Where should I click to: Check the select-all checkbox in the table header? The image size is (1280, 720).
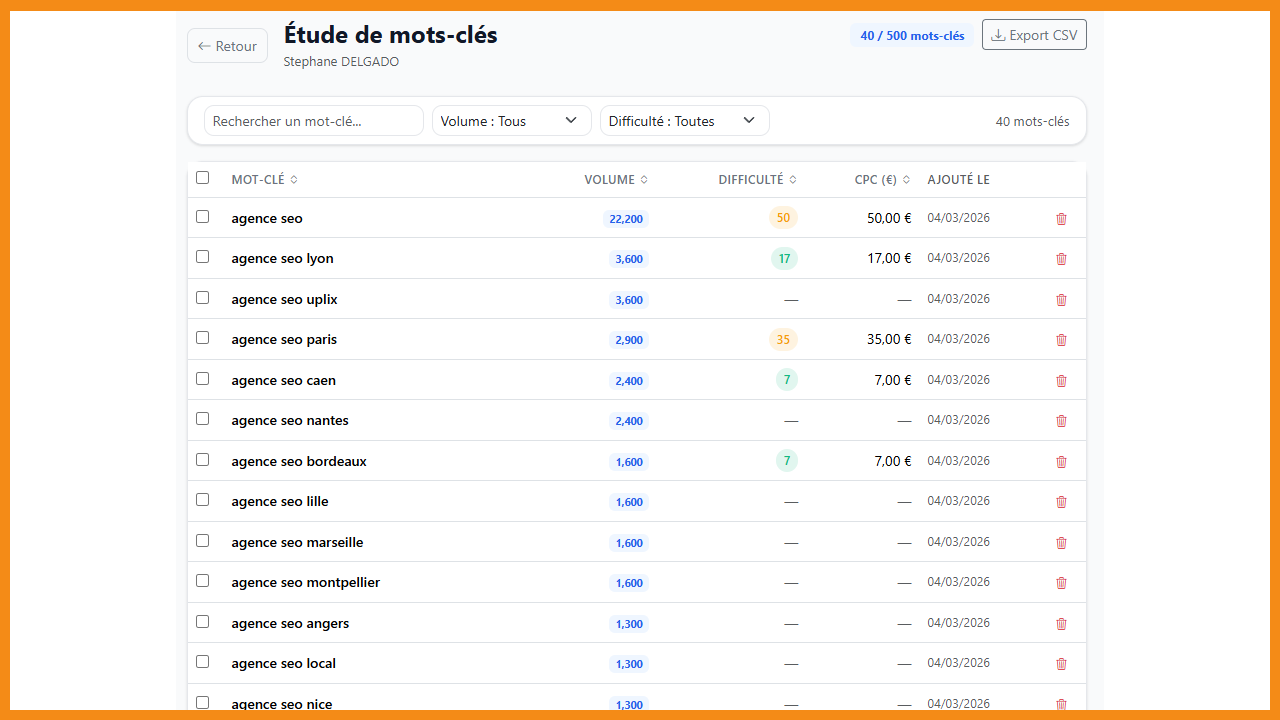[203, 177]
